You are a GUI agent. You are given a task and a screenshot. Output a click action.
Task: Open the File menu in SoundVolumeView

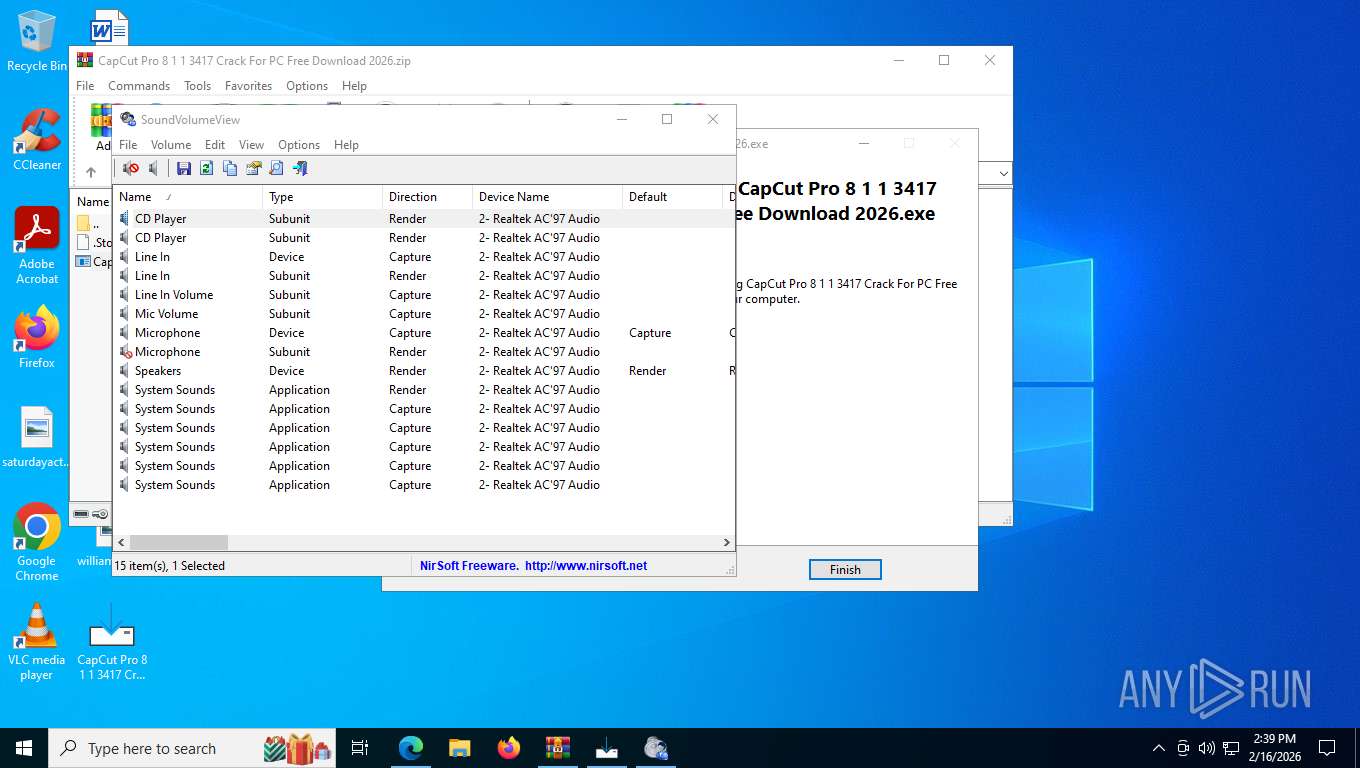pos(128,145)
